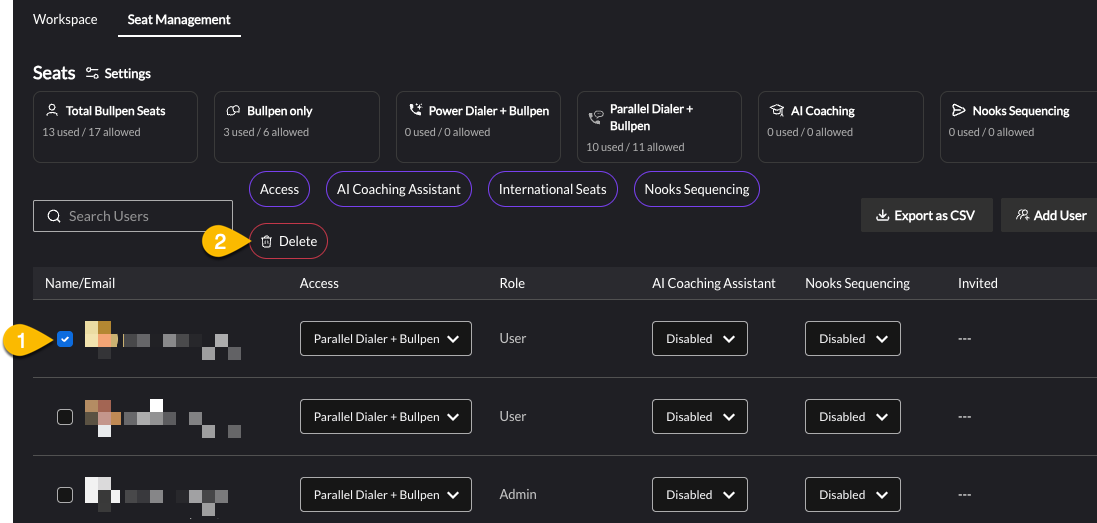1097x523 pixels.
Task: Click the Add User people icon
Action: click(x=1022, y=215)
